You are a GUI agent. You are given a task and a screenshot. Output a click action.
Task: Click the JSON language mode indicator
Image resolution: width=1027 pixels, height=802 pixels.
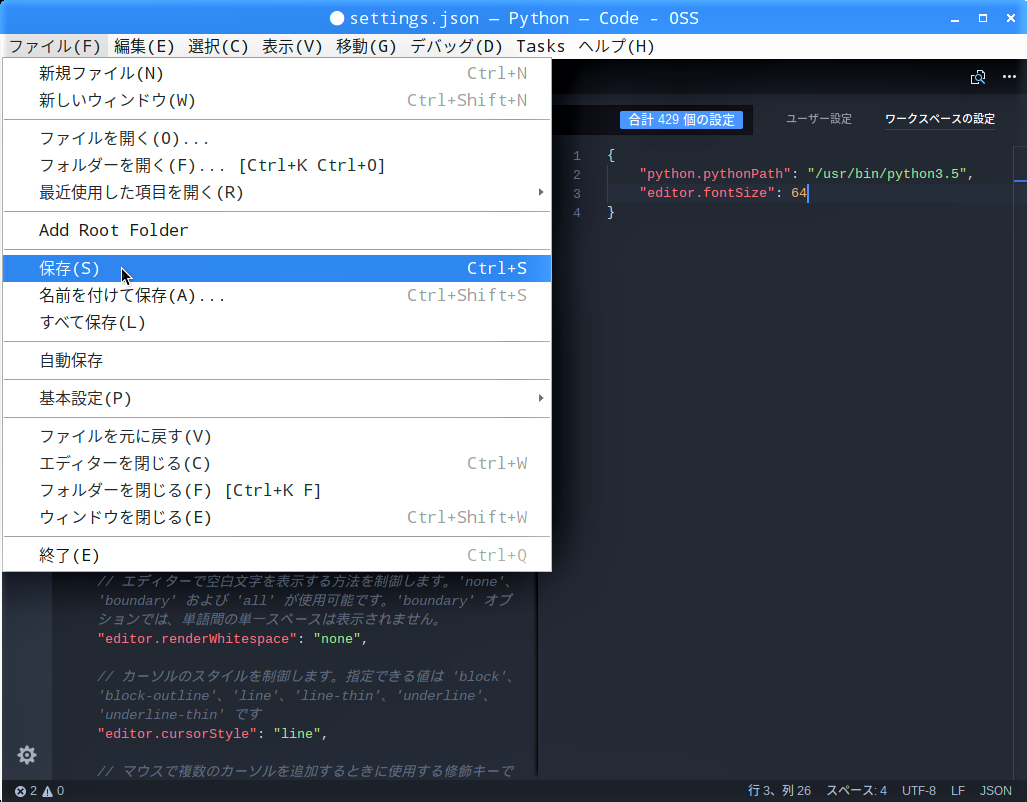tap(996, 791)
